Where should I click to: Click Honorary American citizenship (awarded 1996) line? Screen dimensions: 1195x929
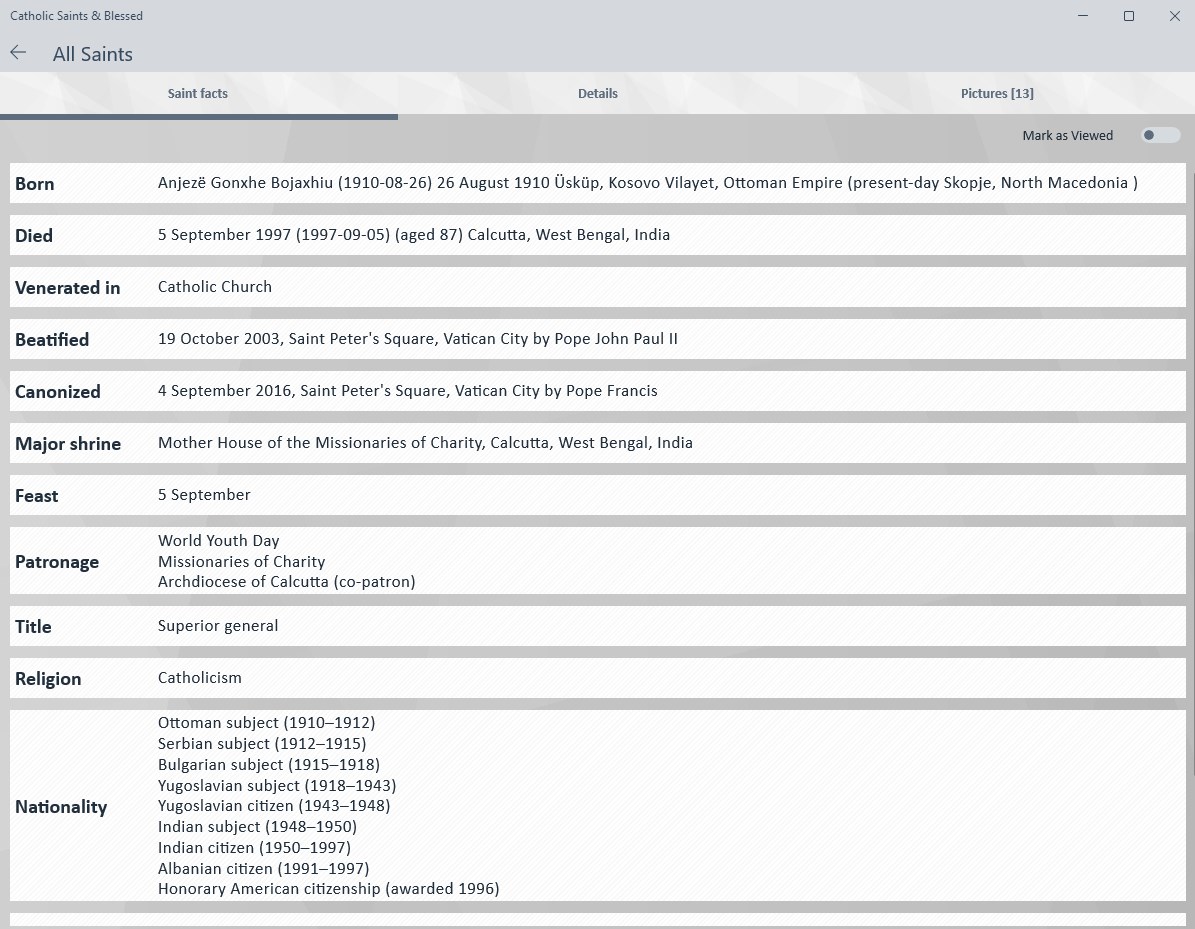[328, 889]
